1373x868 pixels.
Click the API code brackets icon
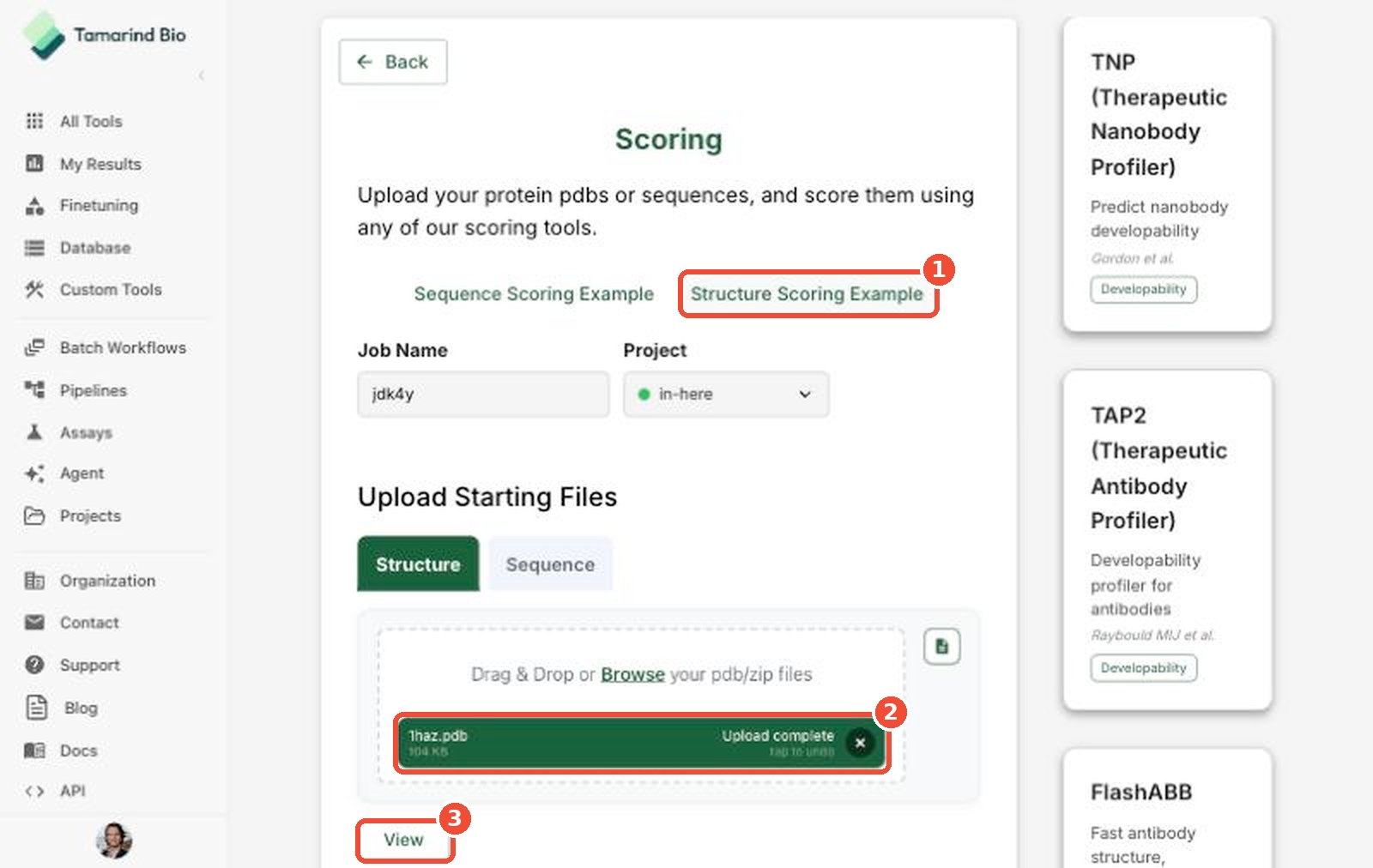click(x=34, y=791)
